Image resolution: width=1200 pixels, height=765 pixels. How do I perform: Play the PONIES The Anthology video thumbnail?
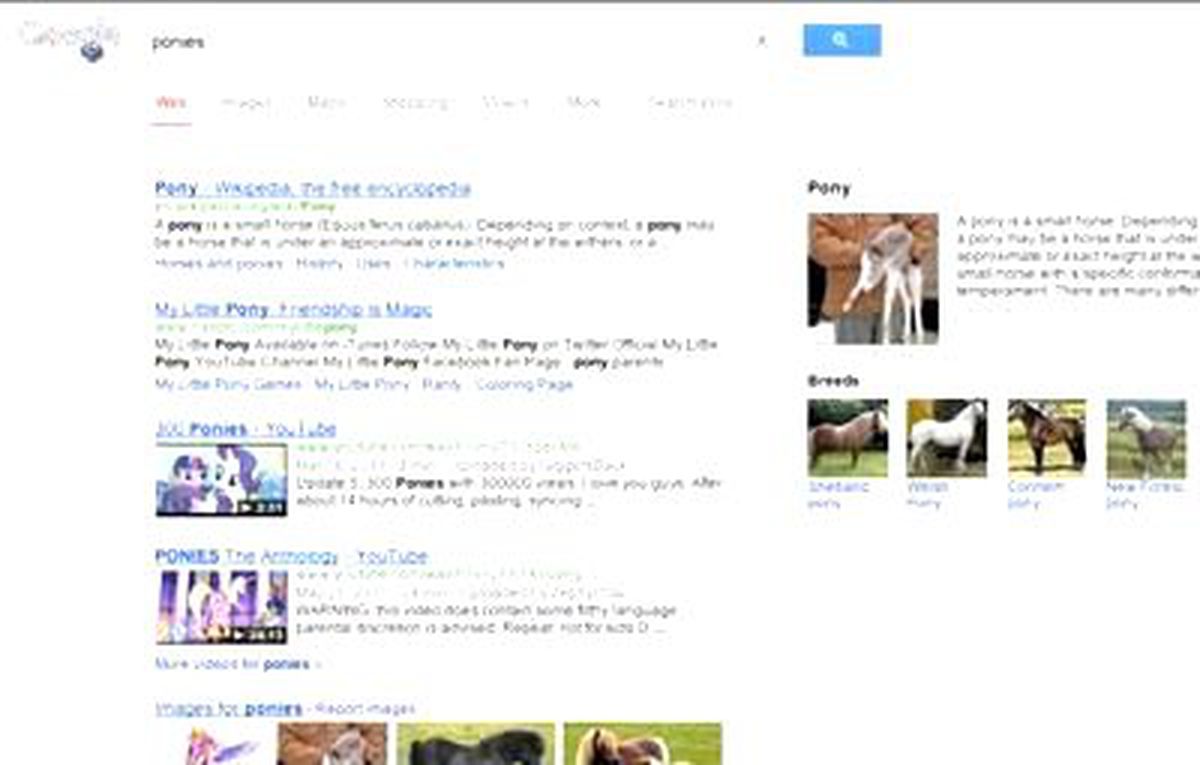(221, 607)
